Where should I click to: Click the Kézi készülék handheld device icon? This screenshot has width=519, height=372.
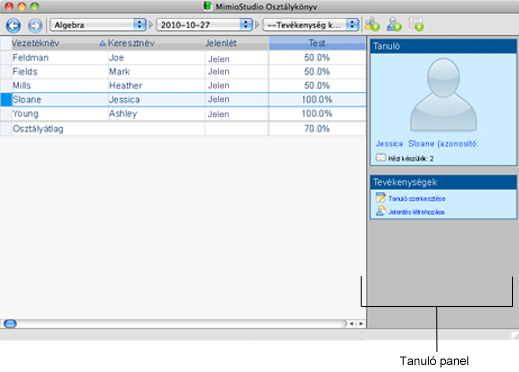[381, 157]
